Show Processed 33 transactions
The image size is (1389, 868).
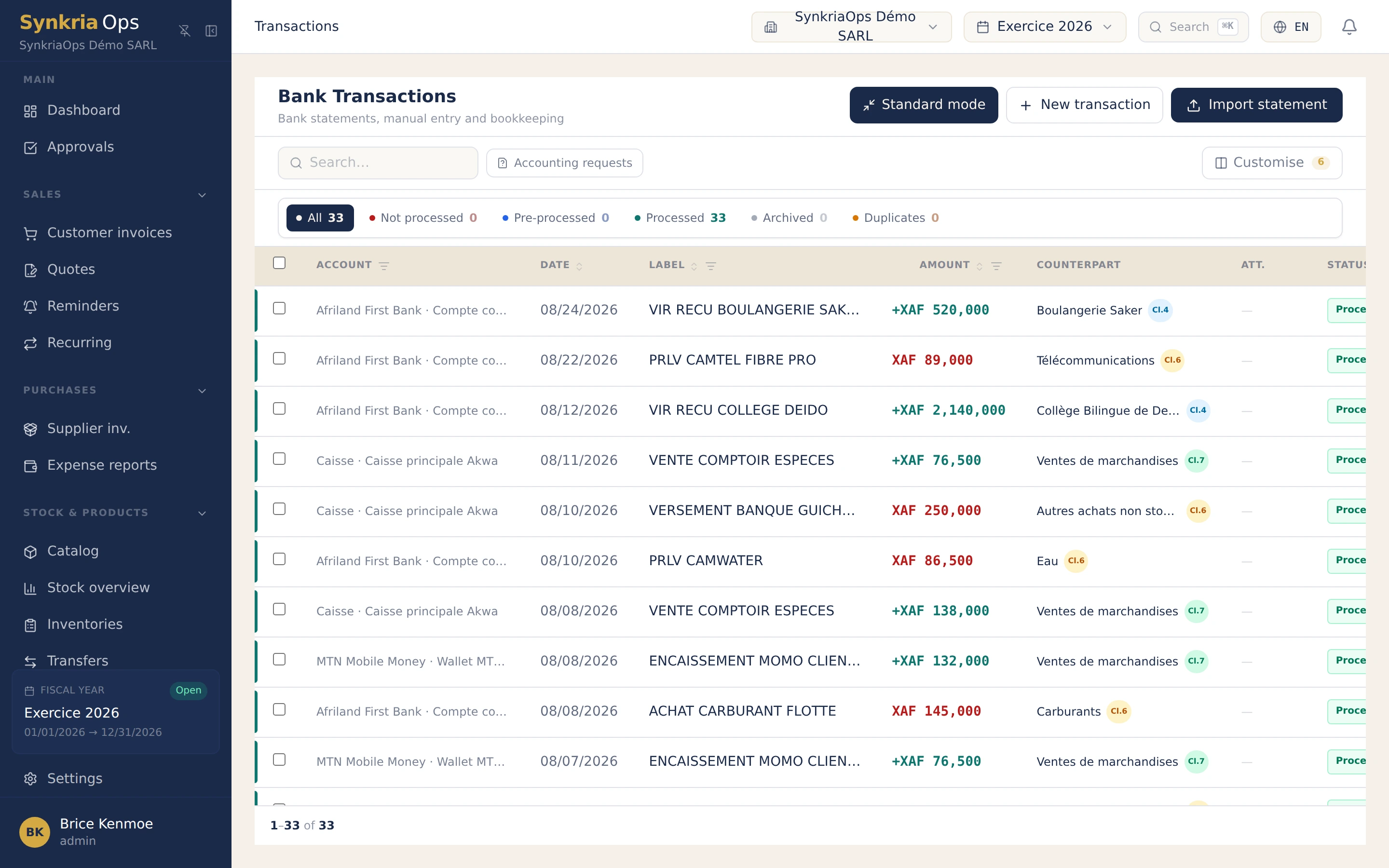click(x=680, y=218)
